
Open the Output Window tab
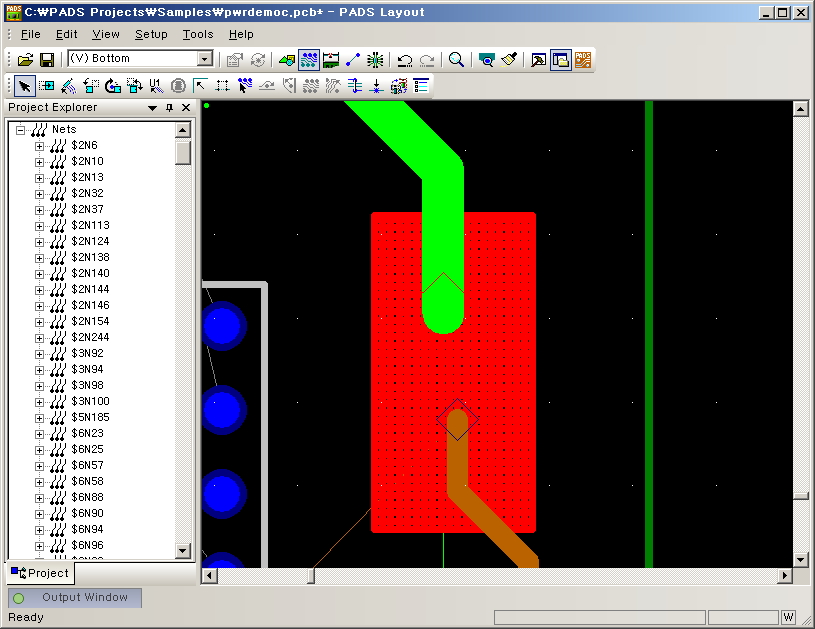[75, 598]
